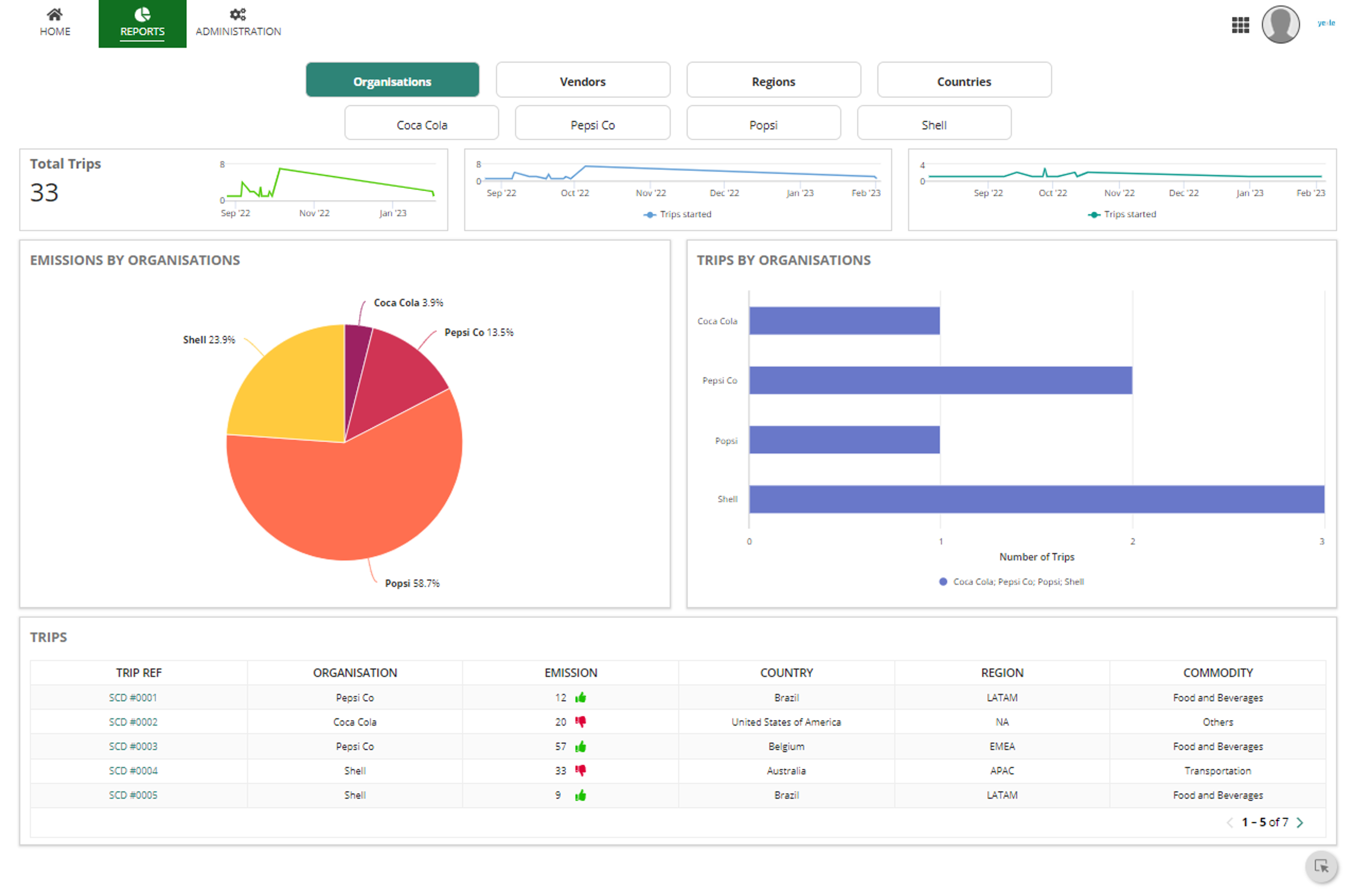
Task: Click the Pepsi Co 13.5% pie label
Action: 479,333
